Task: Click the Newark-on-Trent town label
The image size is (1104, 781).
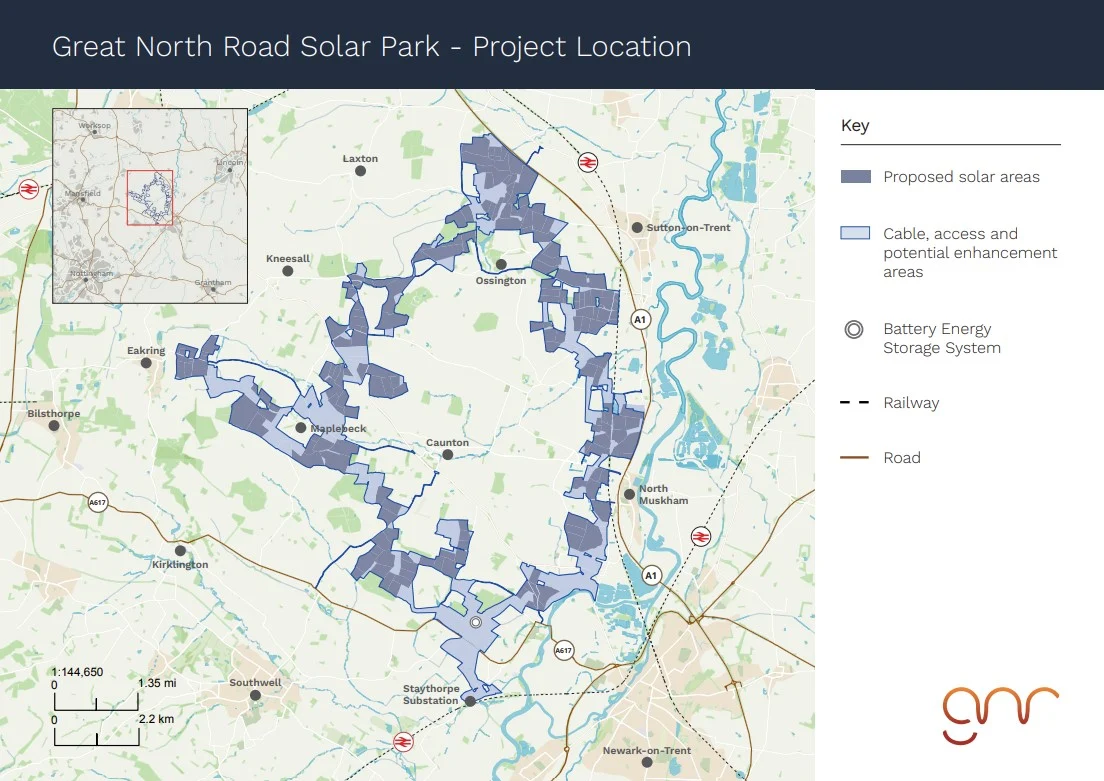Action: pos(647,750)
